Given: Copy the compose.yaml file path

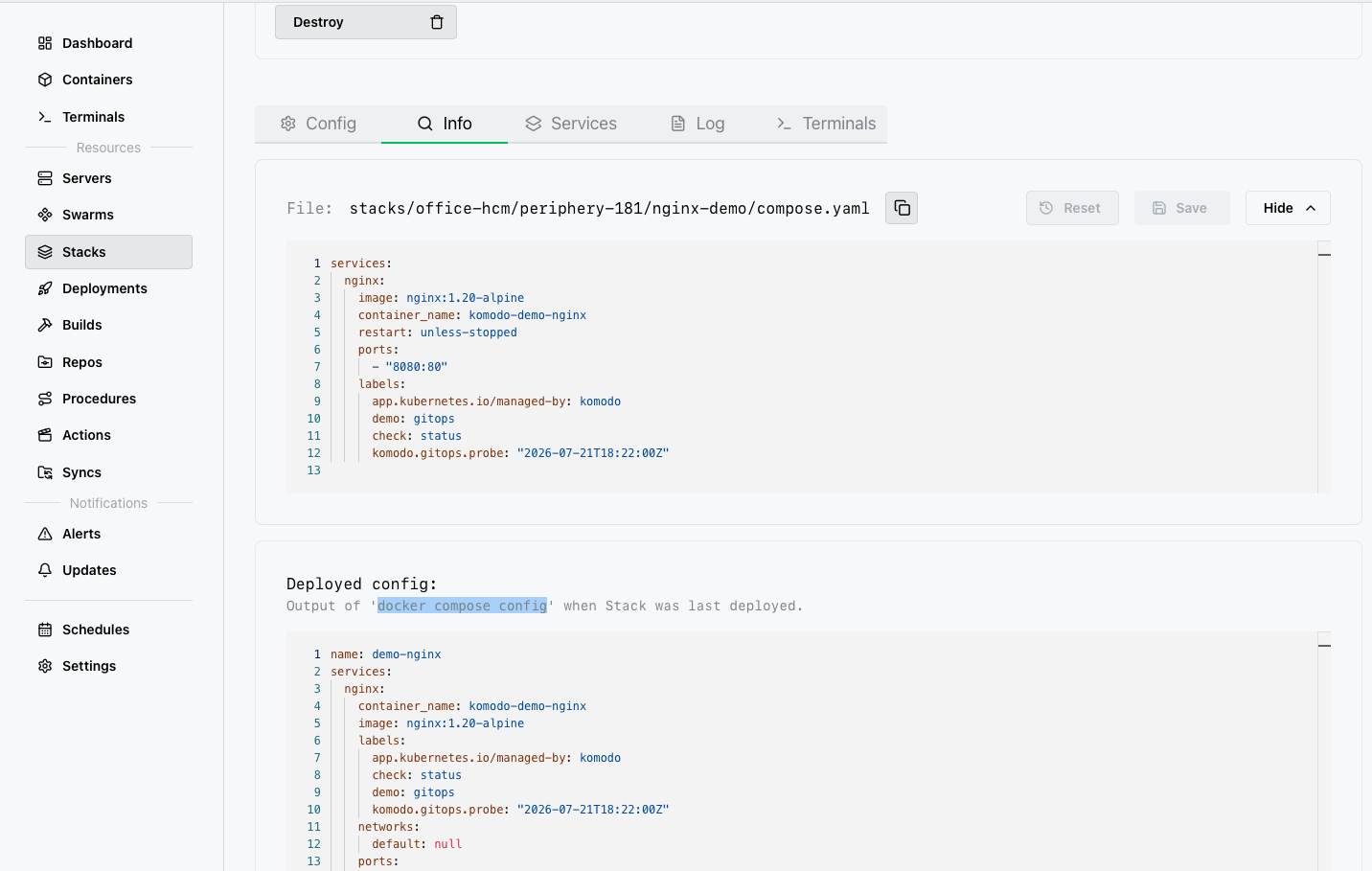Looking at the screenshot, I should (902, 208).
